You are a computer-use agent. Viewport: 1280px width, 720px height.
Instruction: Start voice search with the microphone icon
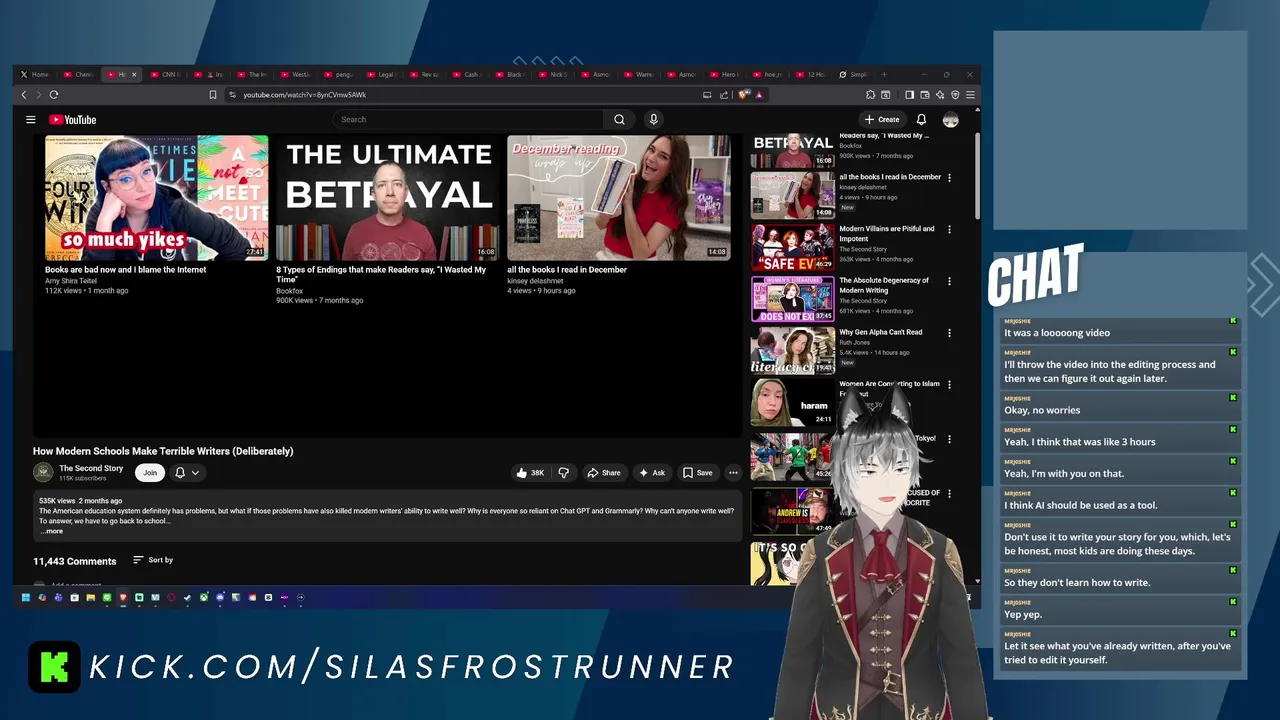coord(653,119)
